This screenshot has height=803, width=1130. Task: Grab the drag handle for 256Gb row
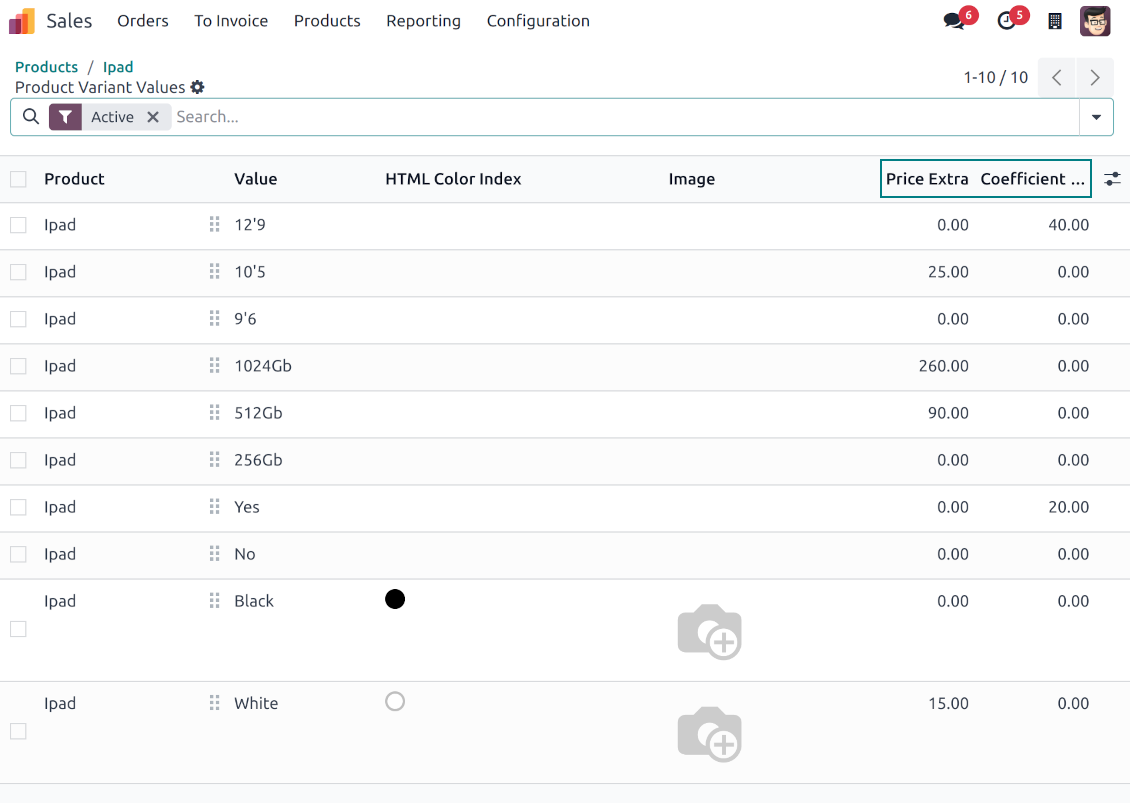(x=214, y=460)
